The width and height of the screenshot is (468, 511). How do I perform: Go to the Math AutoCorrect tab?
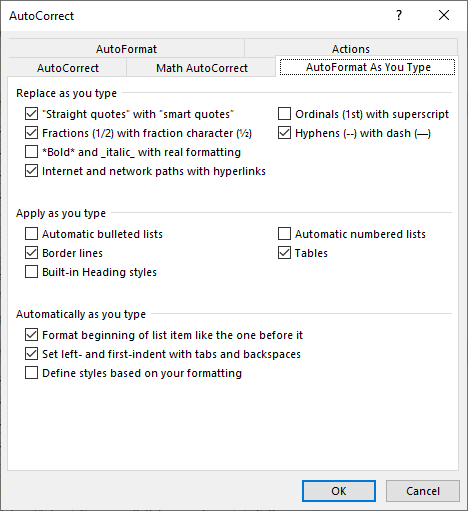[x=202, y=68]
